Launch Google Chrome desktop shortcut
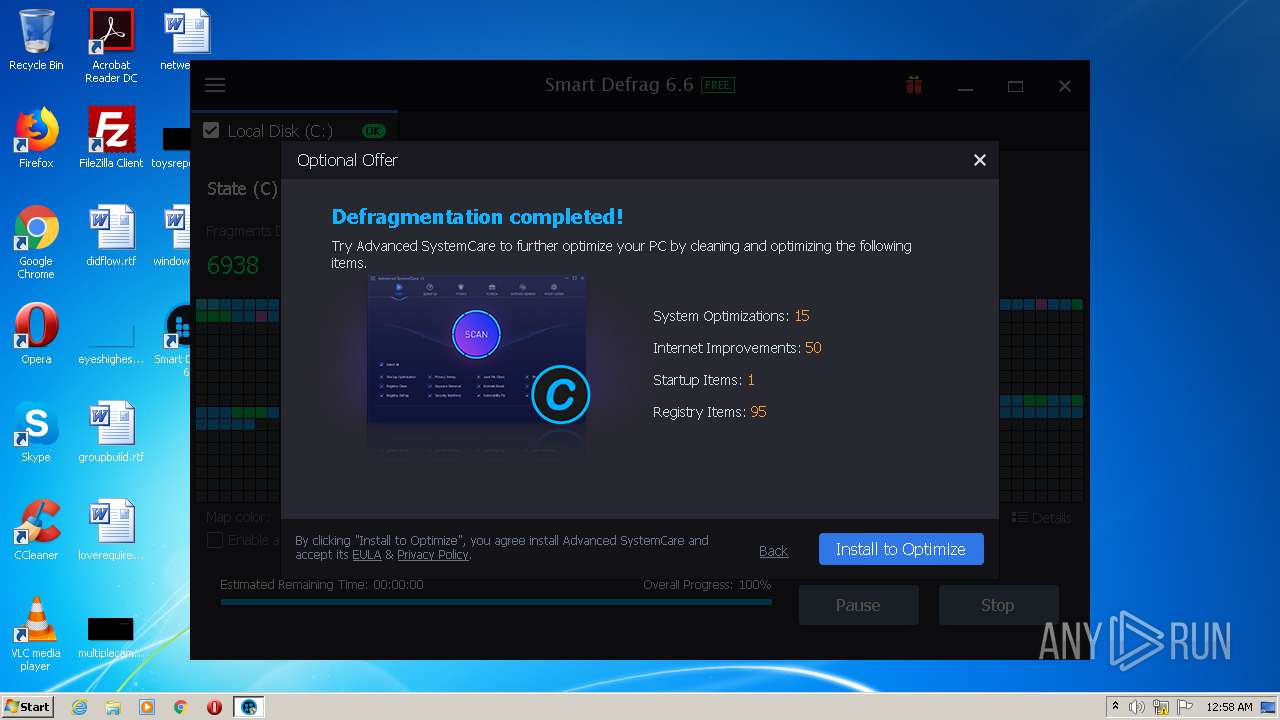Image resolution: width=1280 pixels, height=720 pixels. (36, 243)
